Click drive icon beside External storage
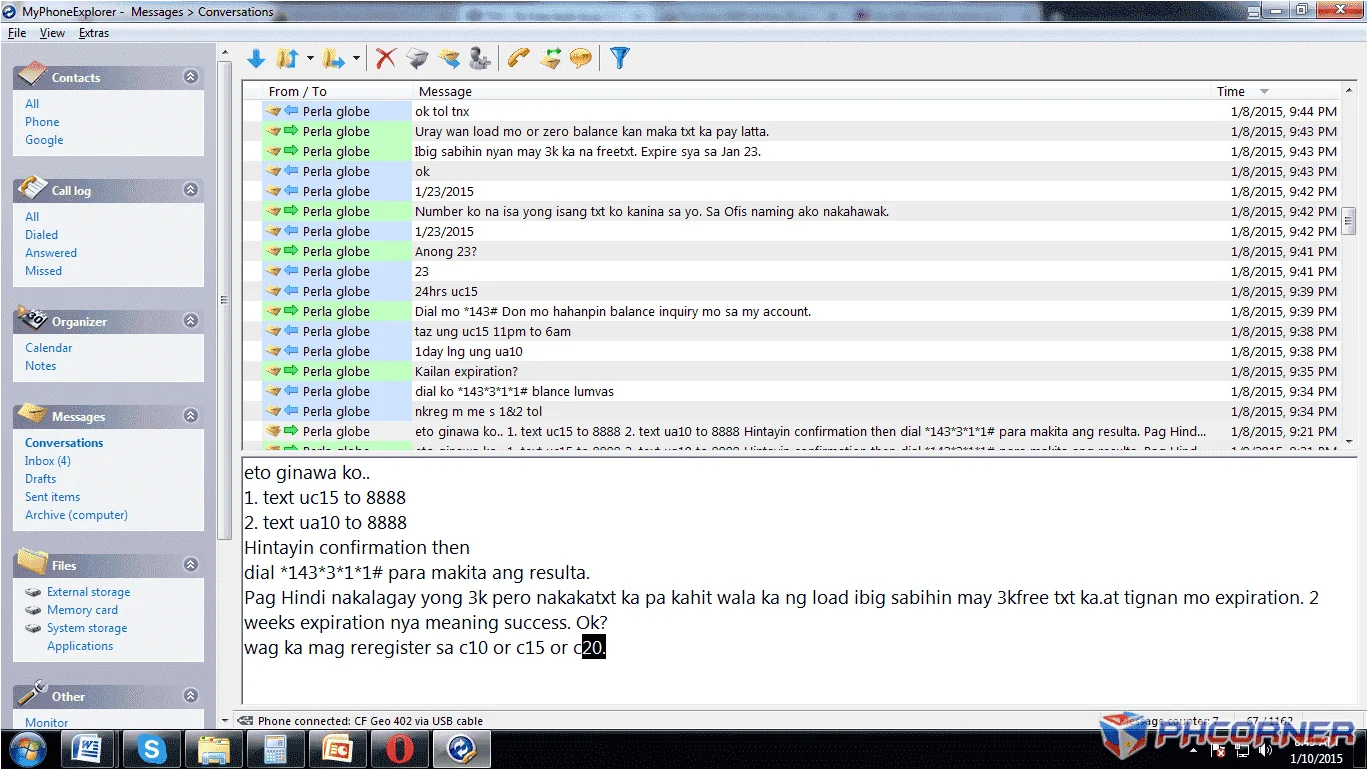 (x=34, y=592)
